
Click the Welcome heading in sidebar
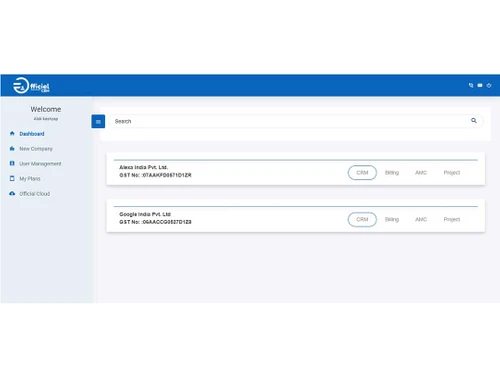[x=46, y=109]
